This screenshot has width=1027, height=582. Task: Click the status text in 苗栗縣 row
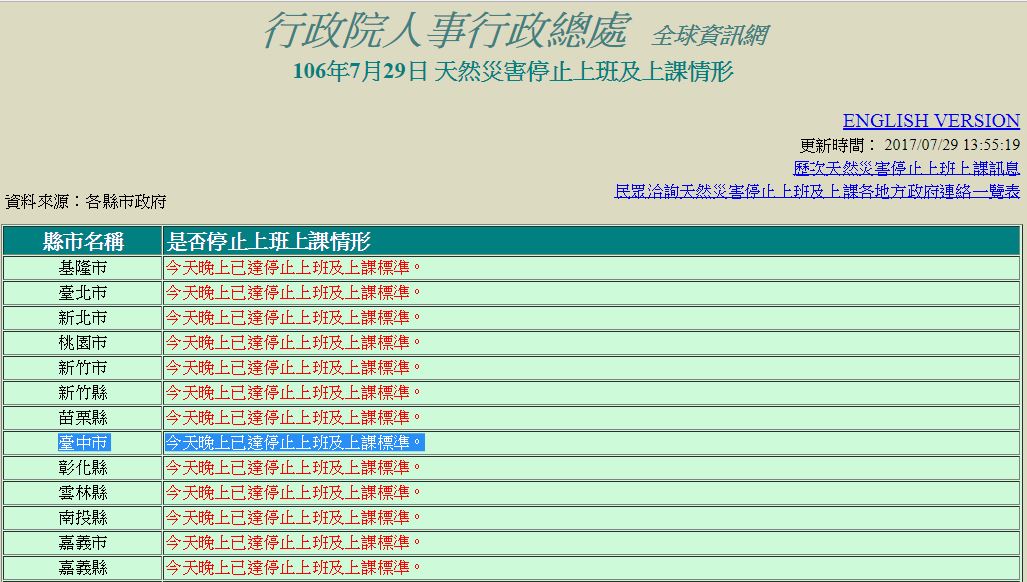pos(293,417)
